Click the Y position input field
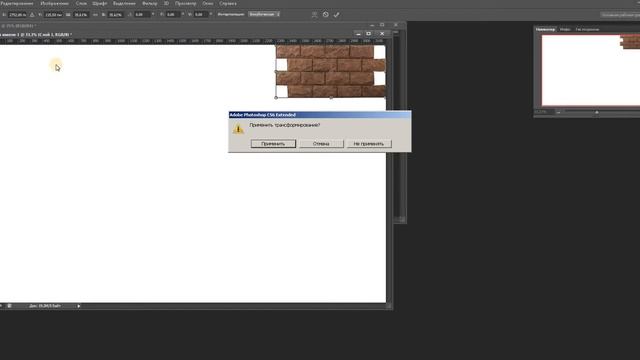The height and width of the screenshot is (360, 640). [53, 15]
